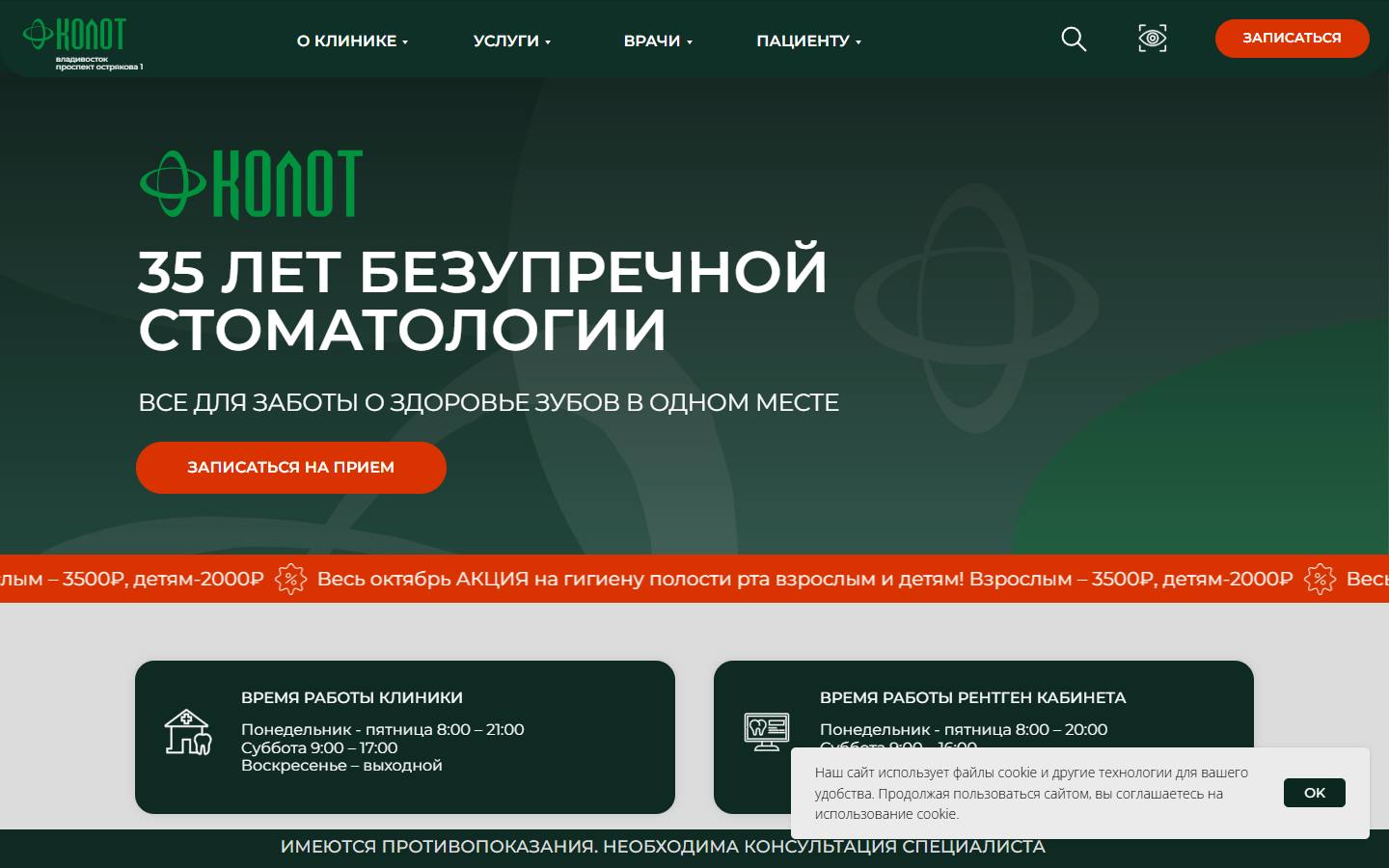The image size is (1389, 868).
Task: Open the ПАЦИЕНТУ dropdown
Action: coord(808,41)
